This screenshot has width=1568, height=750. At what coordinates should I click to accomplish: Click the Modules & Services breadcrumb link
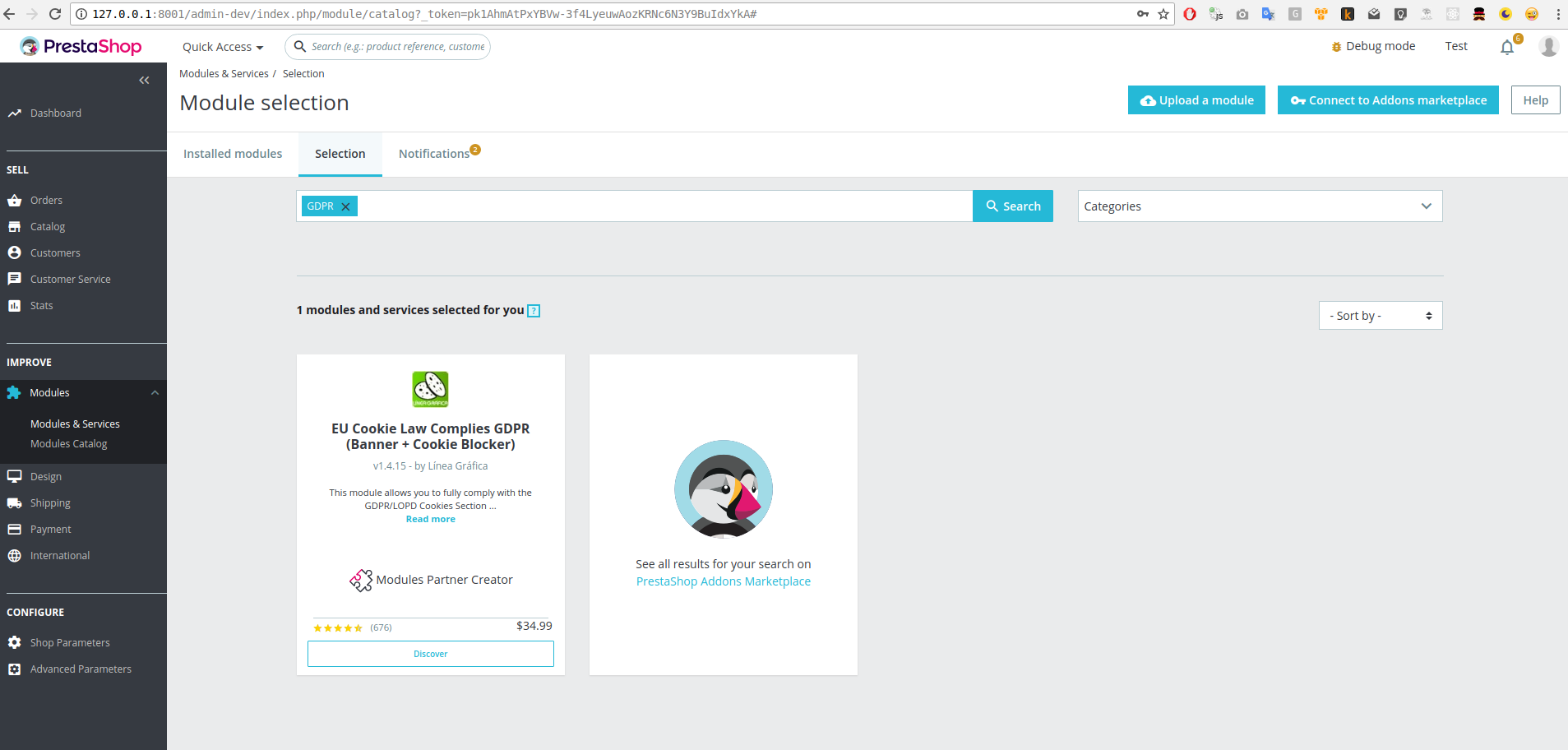coord(224,74)
